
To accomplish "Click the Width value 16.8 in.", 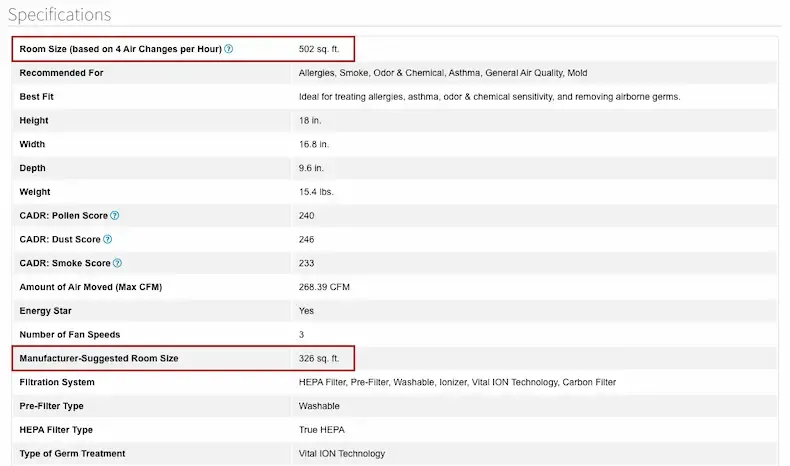I will tap(313, 144).
